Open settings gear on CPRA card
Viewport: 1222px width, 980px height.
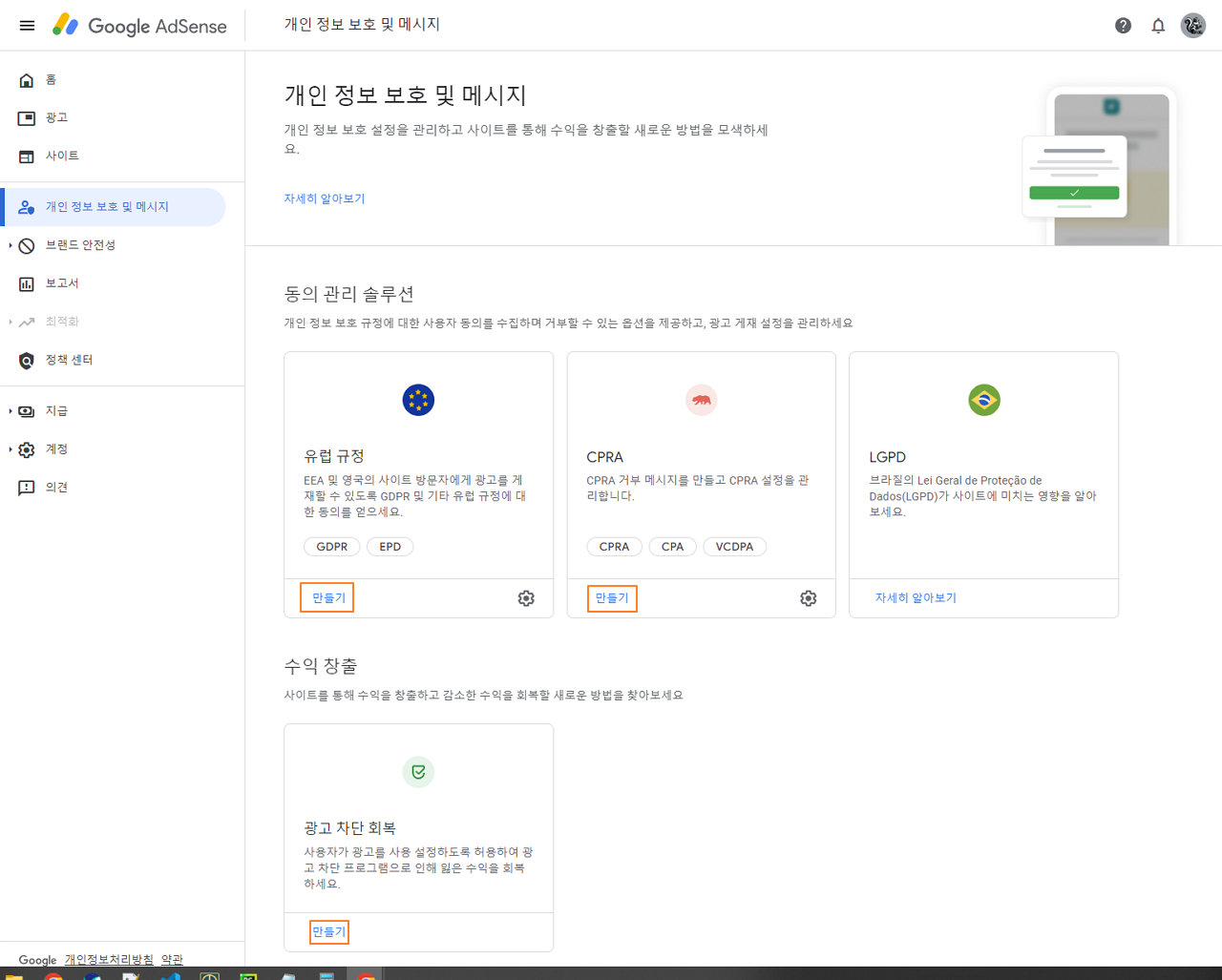pyautogui.click(x=809, y=598)
